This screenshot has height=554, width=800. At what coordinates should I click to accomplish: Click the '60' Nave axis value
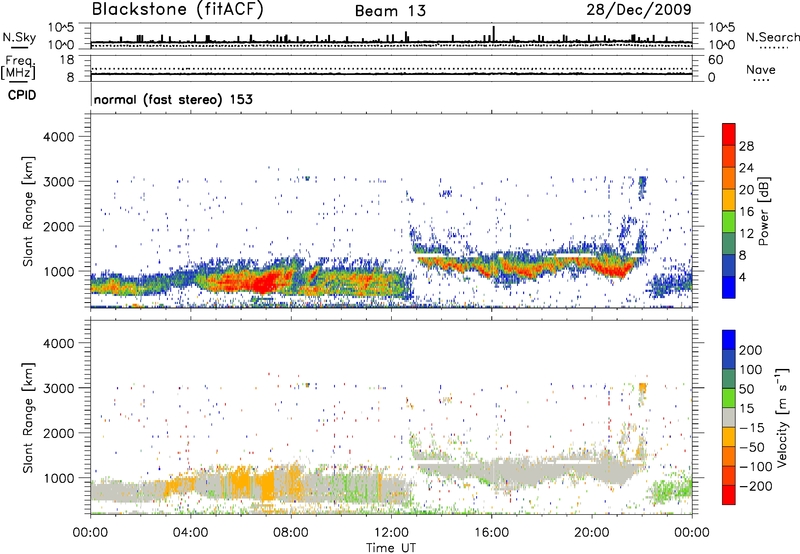point(715,60)
